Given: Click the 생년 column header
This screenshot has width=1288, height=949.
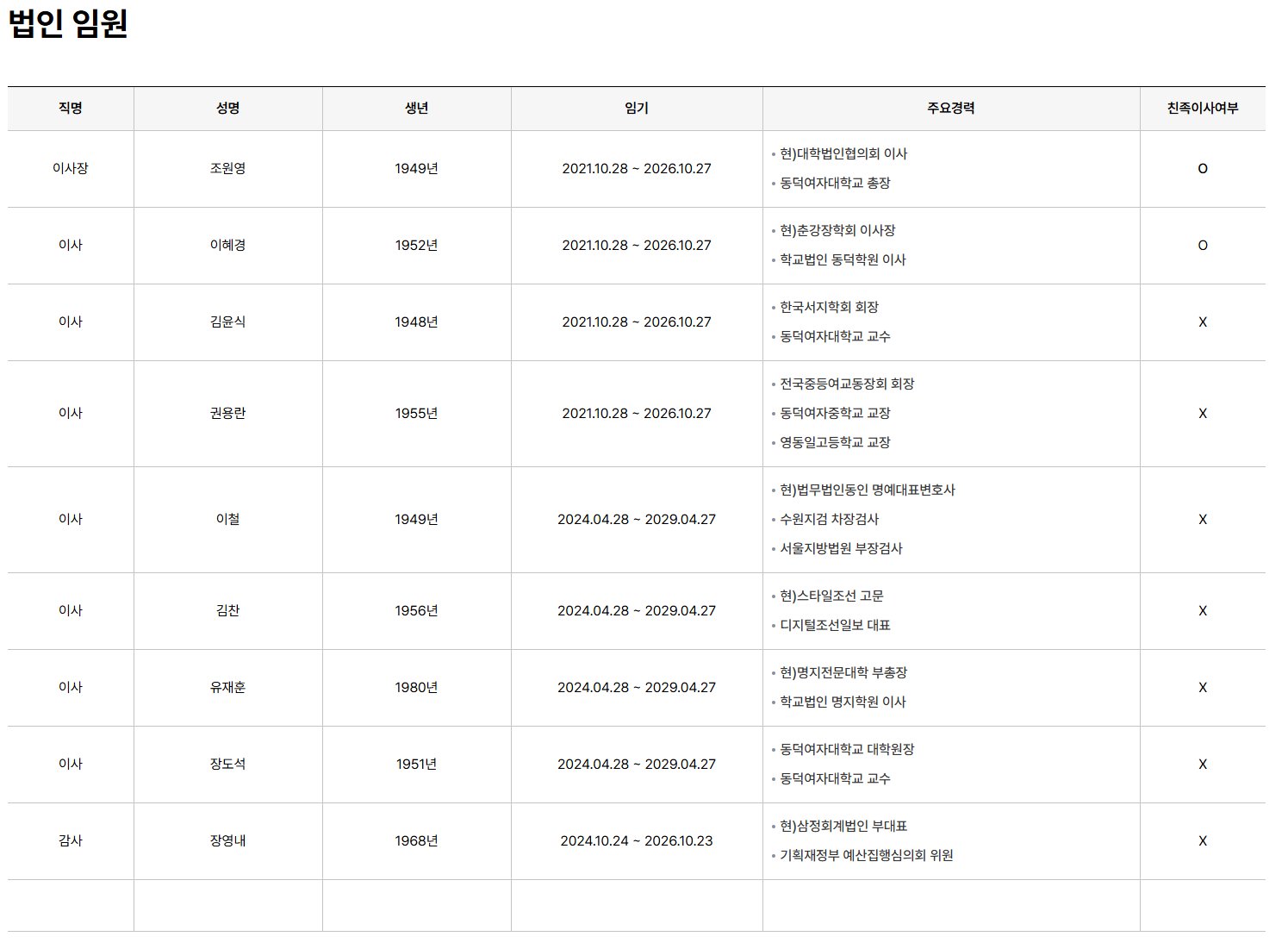Looking at the screenshot, I should click(x=416, y=109).
